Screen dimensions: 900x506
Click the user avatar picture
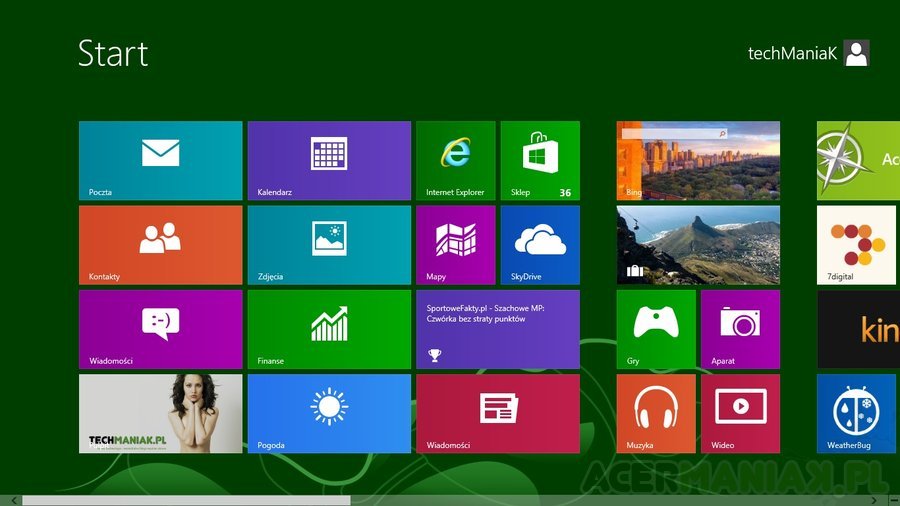pos(856,53)
